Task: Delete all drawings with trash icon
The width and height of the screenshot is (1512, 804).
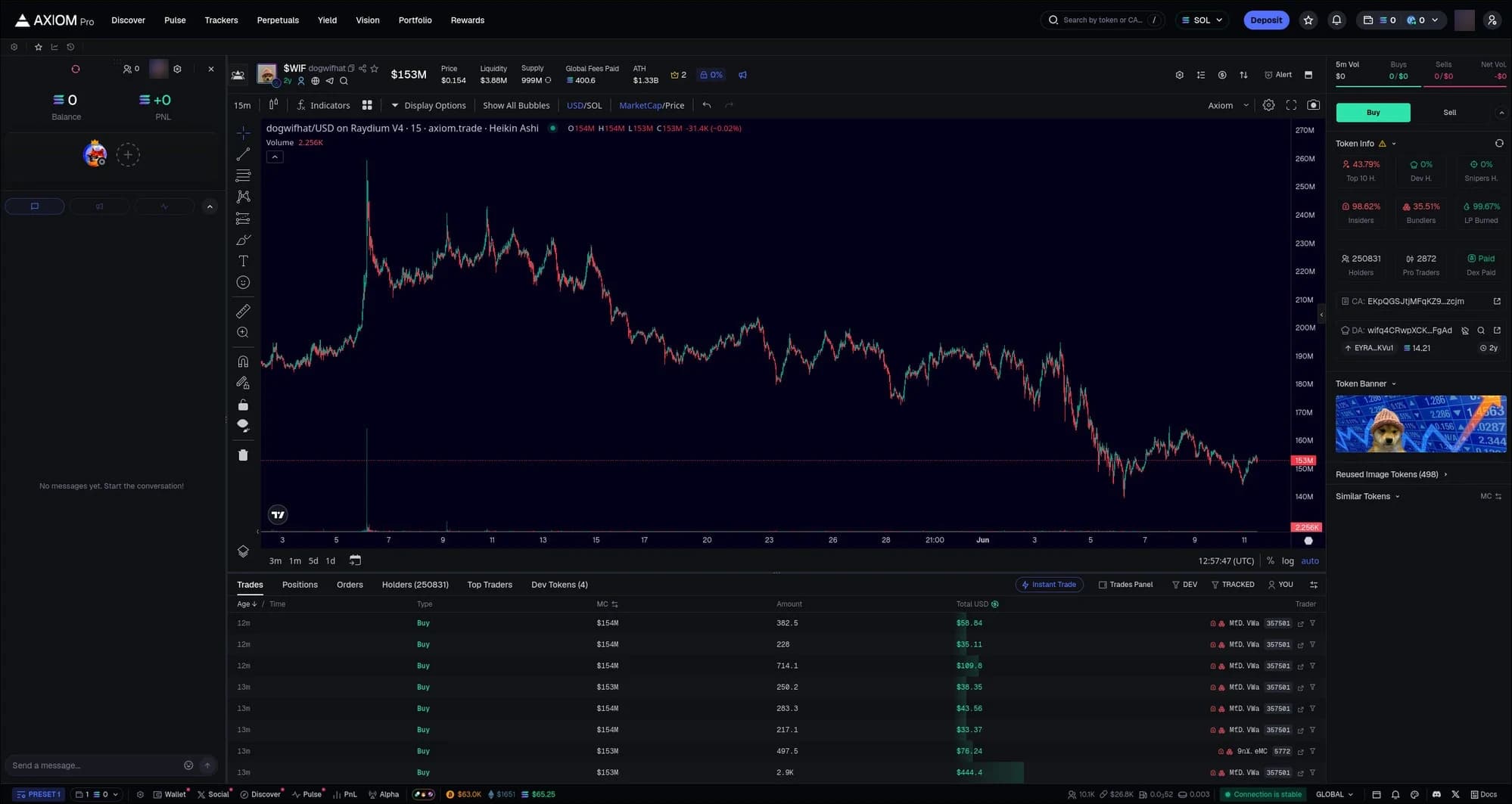Action: point(243,455)
